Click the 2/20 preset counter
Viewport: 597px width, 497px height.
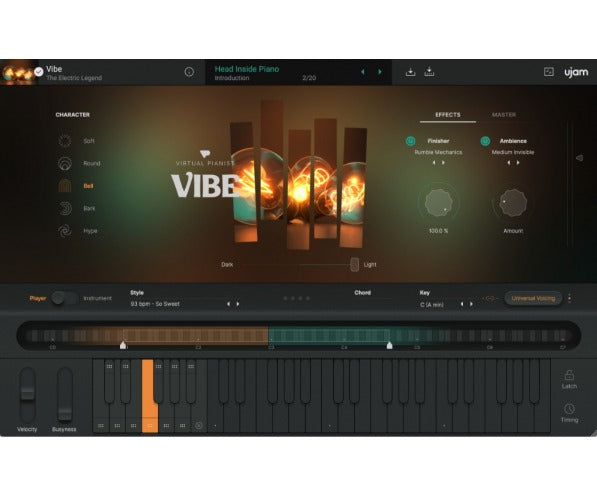tap(309, 78)
